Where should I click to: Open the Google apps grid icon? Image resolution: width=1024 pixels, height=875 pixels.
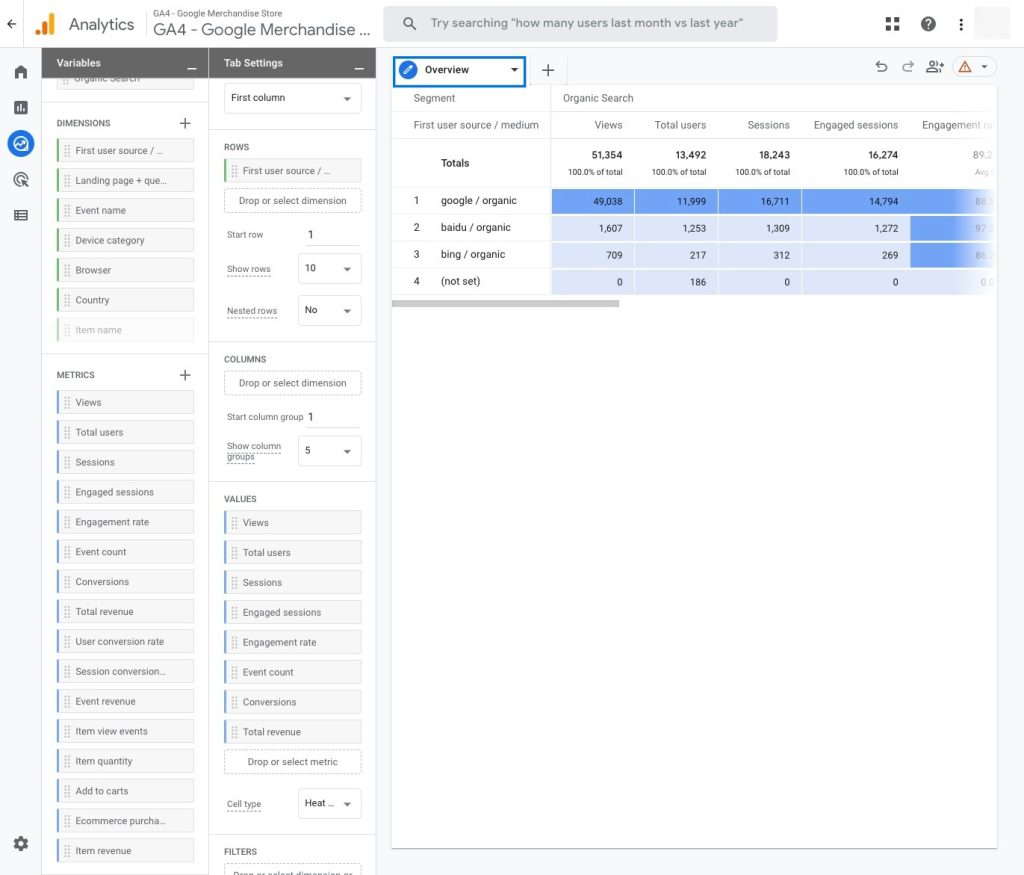coord(893,24)
